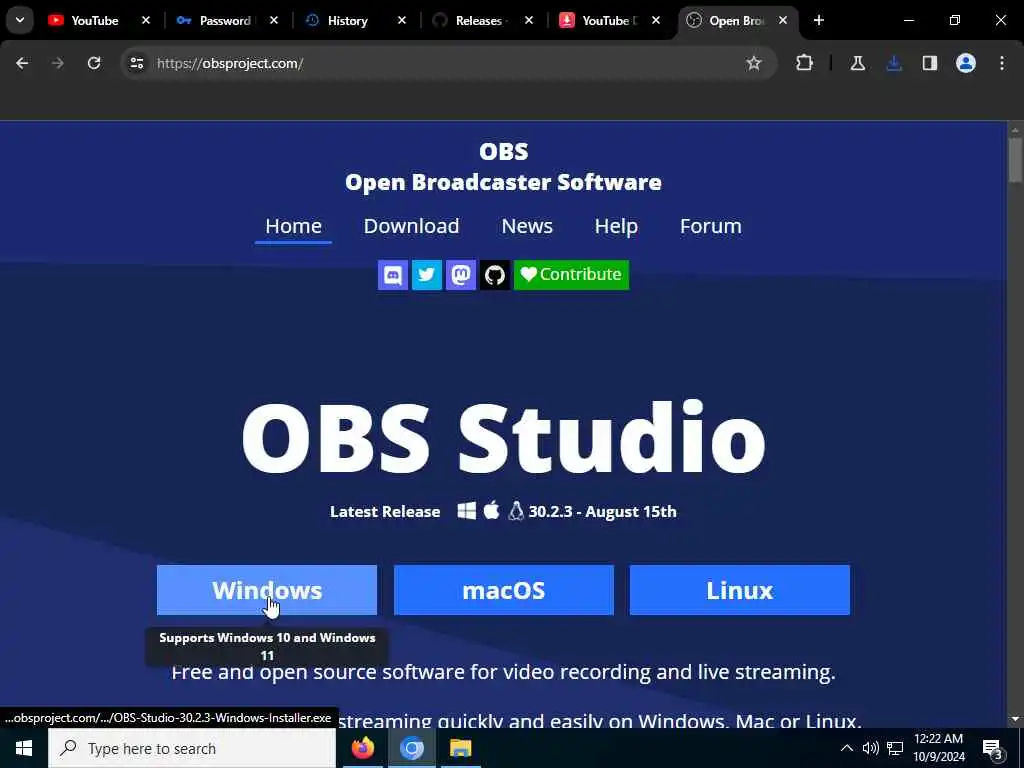Launch Firefox from the taskbar
The height and width of the screenshot is (768, 1024).
pos(362,748)
